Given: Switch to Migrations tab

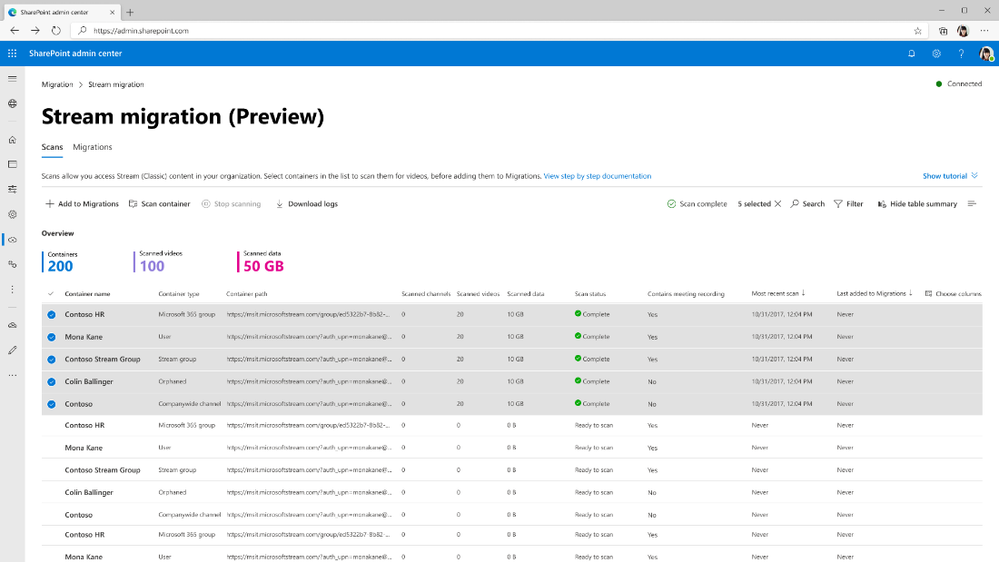Looking at the screenshot, I should pyautogui.click(x=92, y=147).
